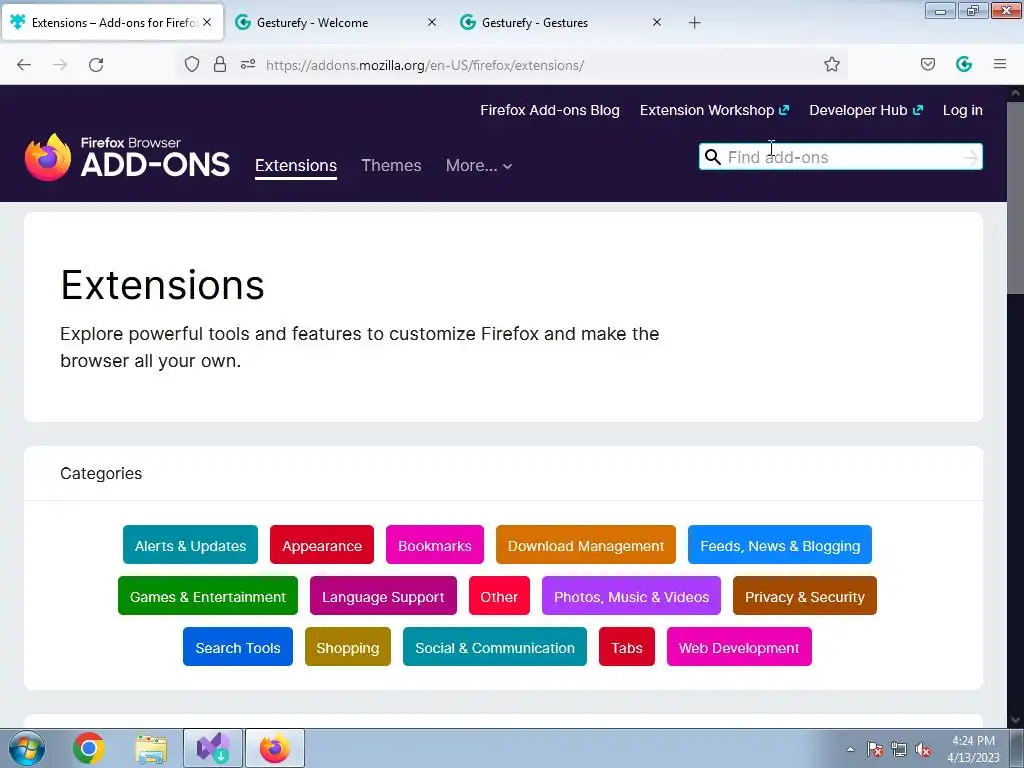1024x768 pixels.
Task: Browse Alerts & Updates category
Action: click(x=190, y=545)
